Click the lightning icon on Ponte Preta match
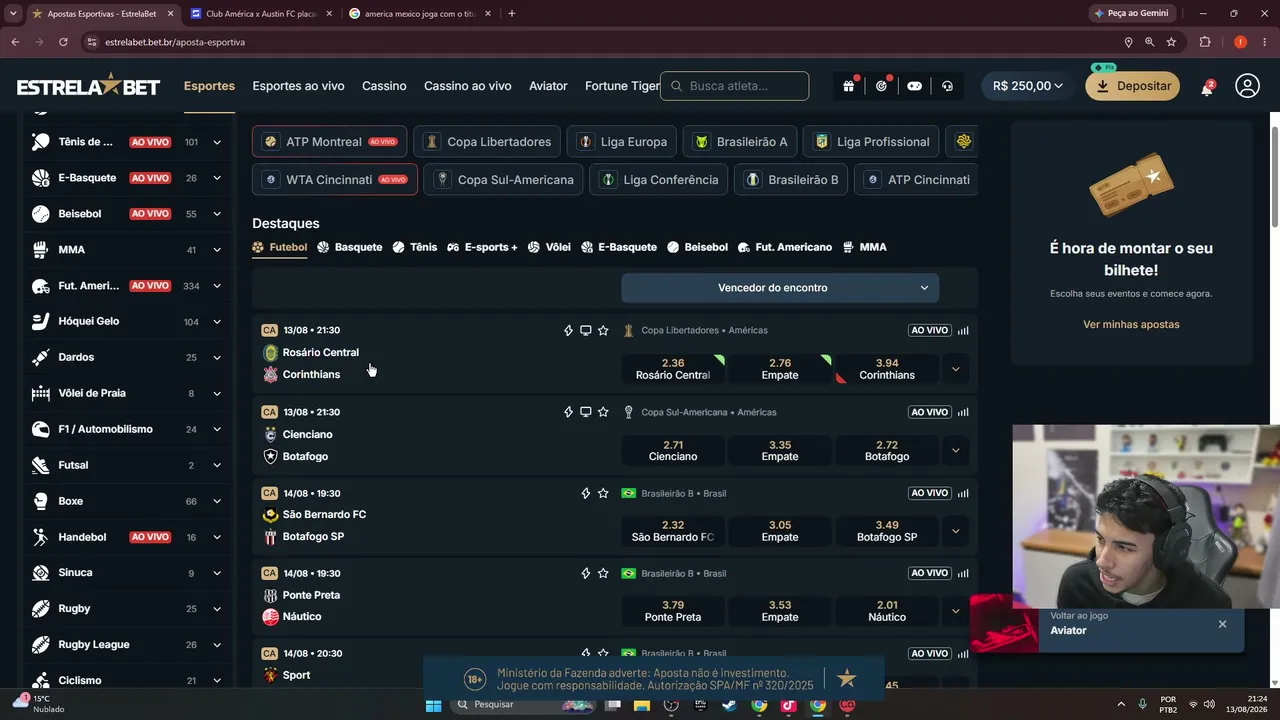Screen dimensions: 1280x720 click(586, 573)
